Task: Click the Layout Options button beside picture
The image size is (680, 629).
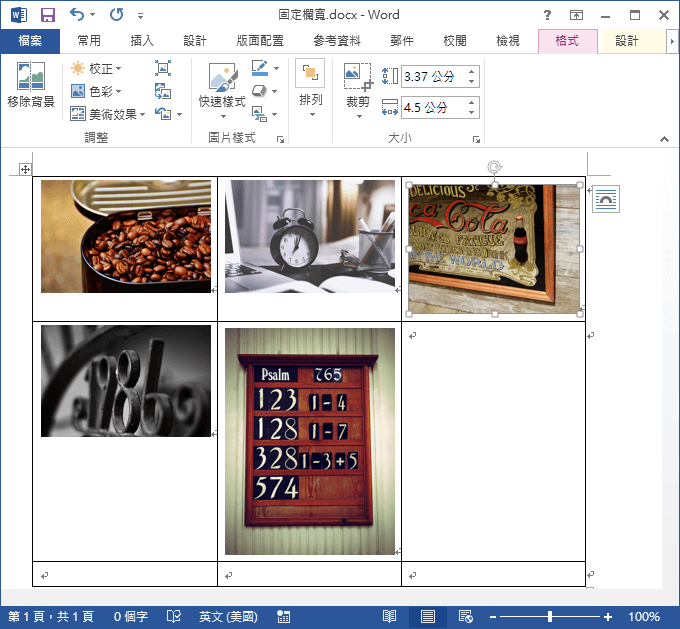Action: tap(606, 199)
